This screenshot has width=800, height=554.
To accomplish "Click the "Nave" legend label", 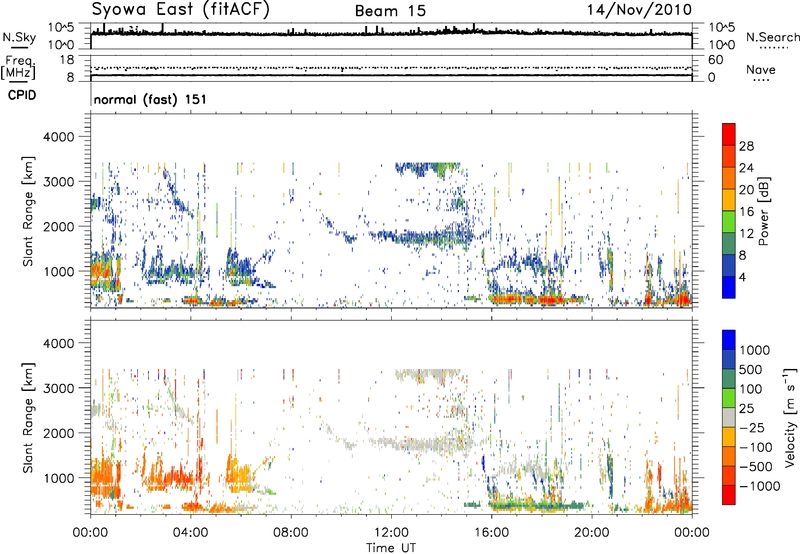I will click(x=761, y=69).
